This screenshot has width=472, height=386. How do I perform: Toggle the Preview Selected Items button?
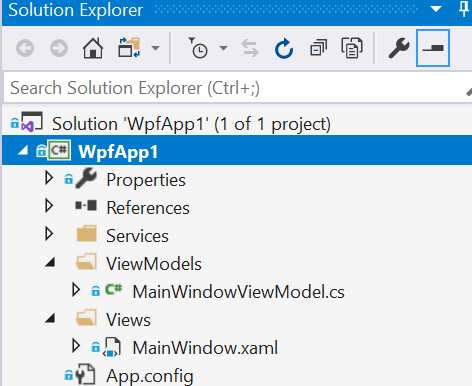[x=433, y=48]
